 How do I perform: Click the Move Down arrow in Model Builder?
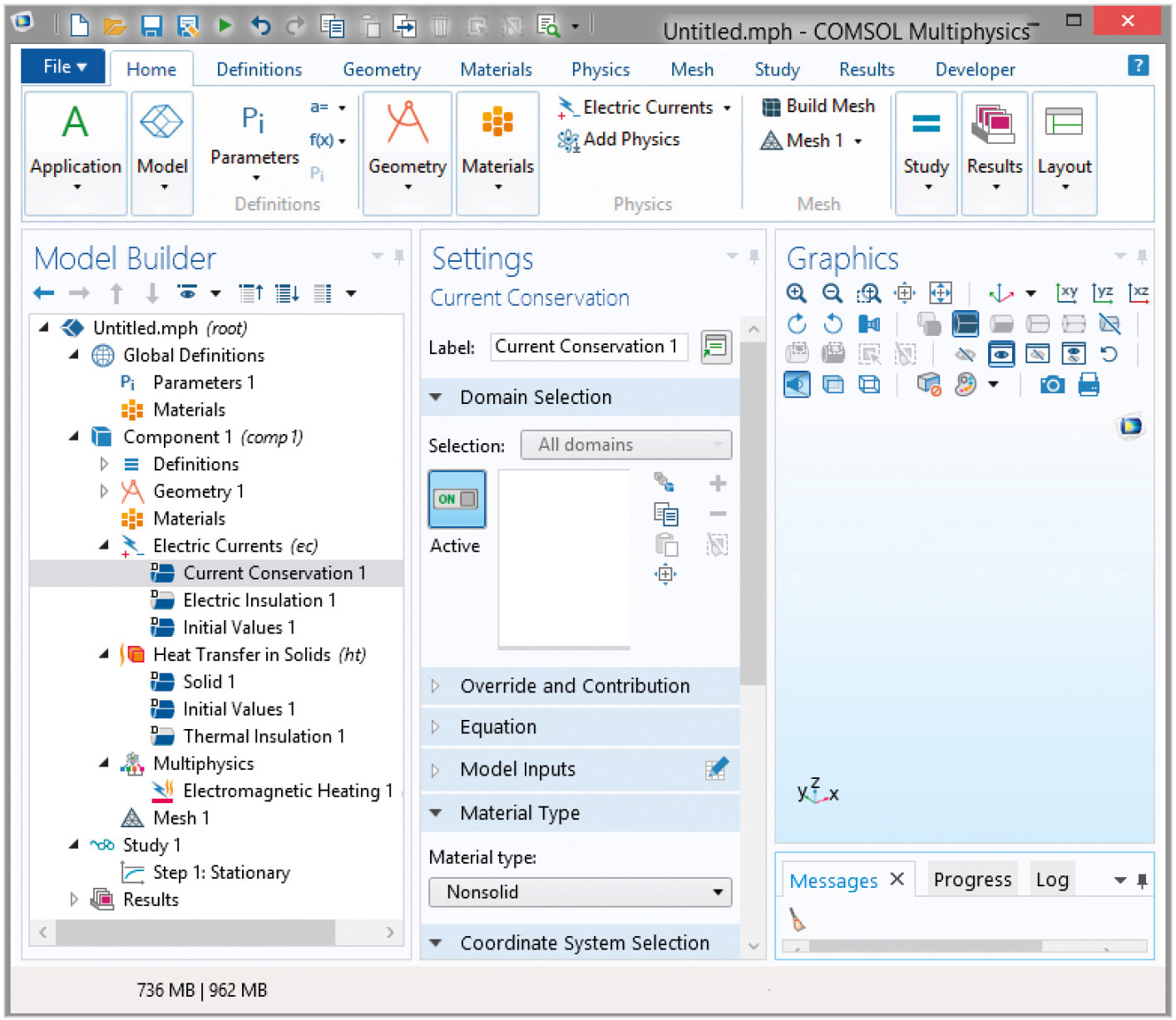152,293
